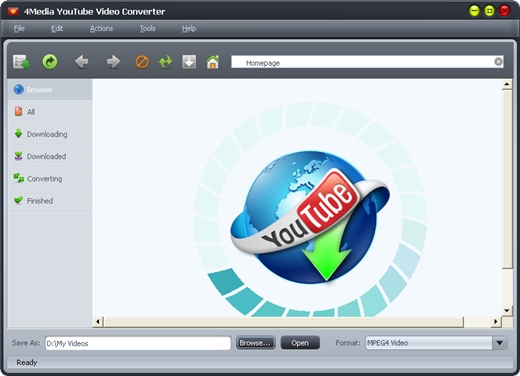Viewport: 520px width, 376px height.
Task: Click the vertical scrollbar thumb
Action: point(507,179)
